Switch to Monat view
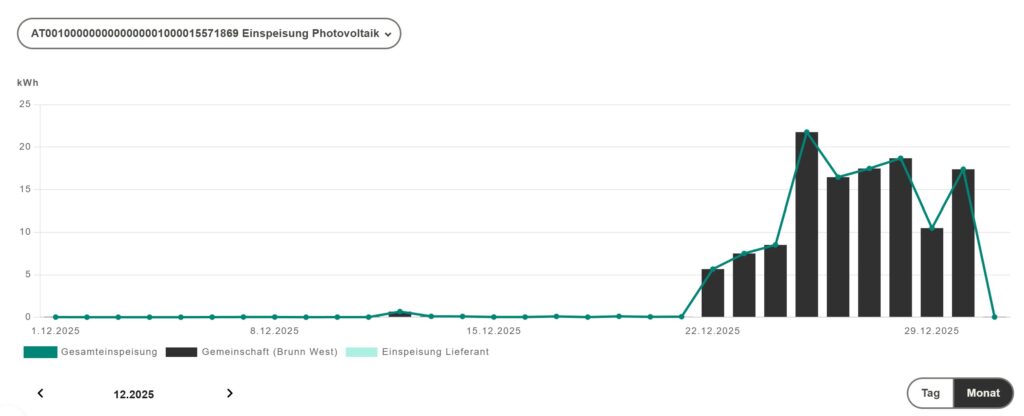Image resolution: width=1024 pixels, height=416 pixels. click(983, 393)
